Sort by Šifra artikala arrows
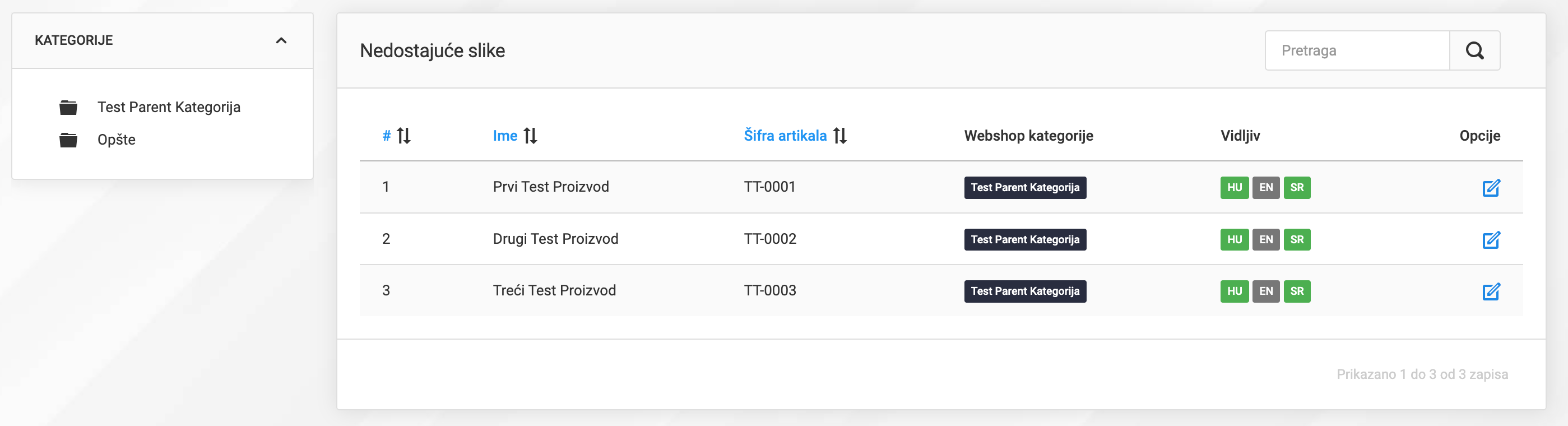This screenshot has width=1568, height=426. pos(839,136)
